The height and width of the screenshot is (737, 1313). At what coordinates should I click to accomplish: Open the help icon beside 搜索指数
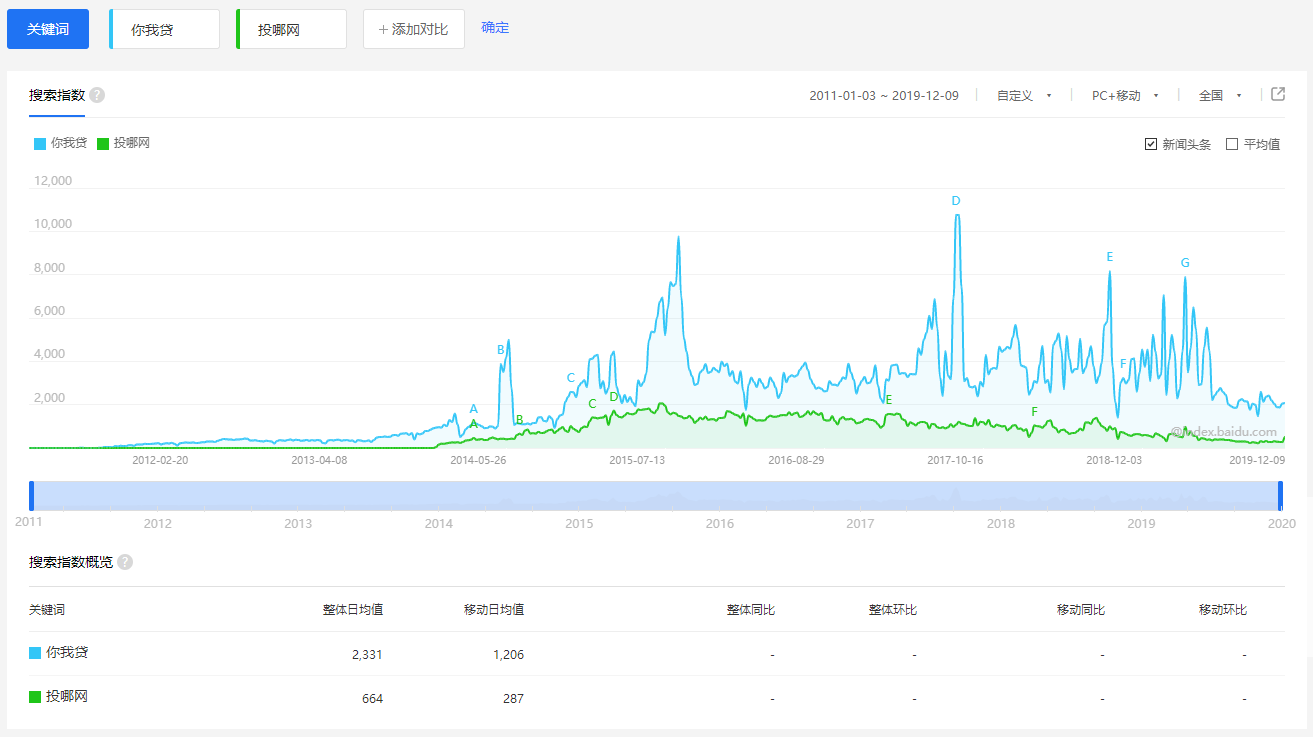[x=97, y=96]
